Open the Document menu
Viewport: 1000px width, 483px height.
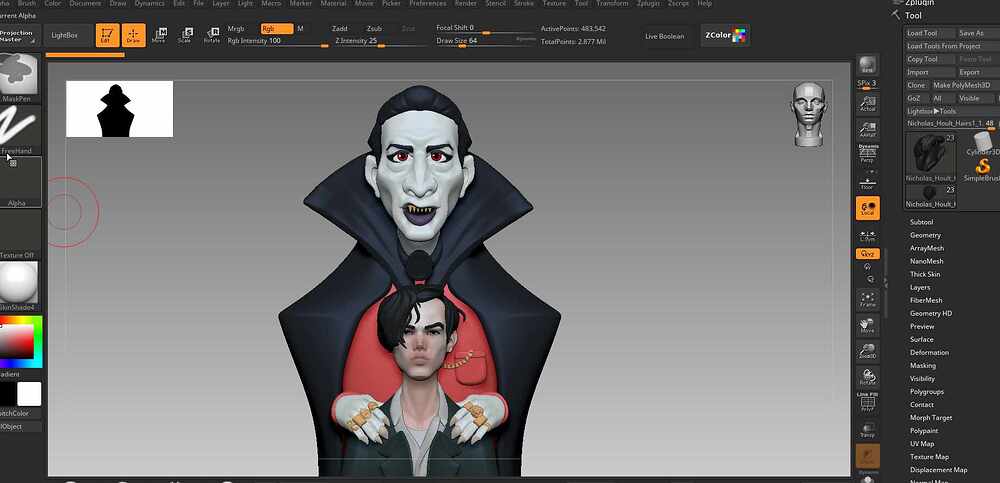point(85,3)
